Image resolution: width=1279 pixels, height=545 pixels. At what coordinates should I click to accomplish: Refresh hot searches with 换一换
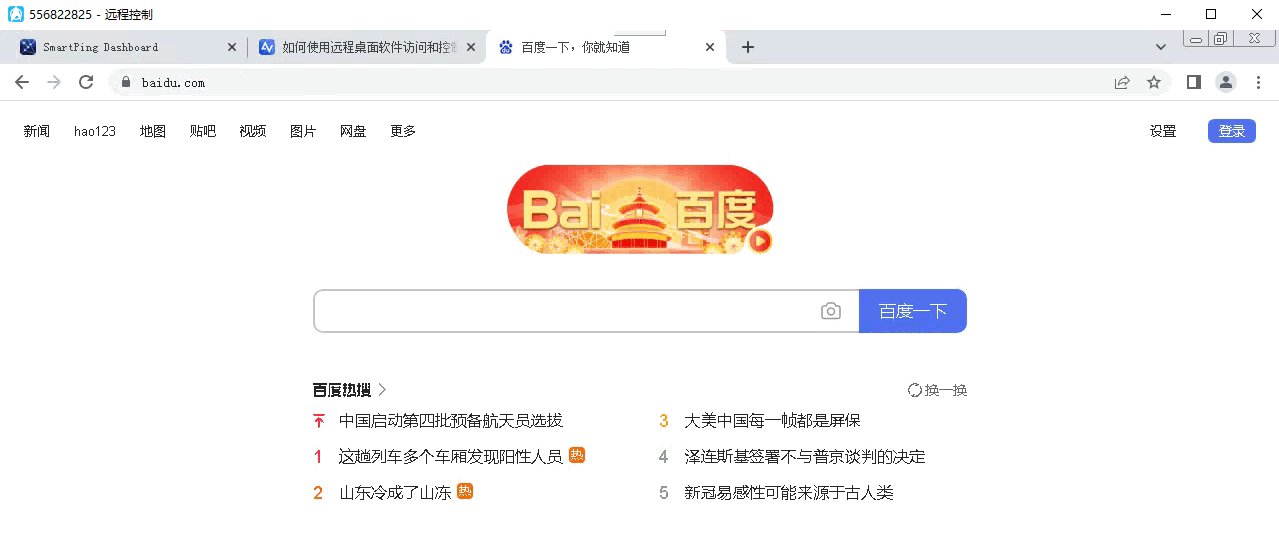click(937, 390)
